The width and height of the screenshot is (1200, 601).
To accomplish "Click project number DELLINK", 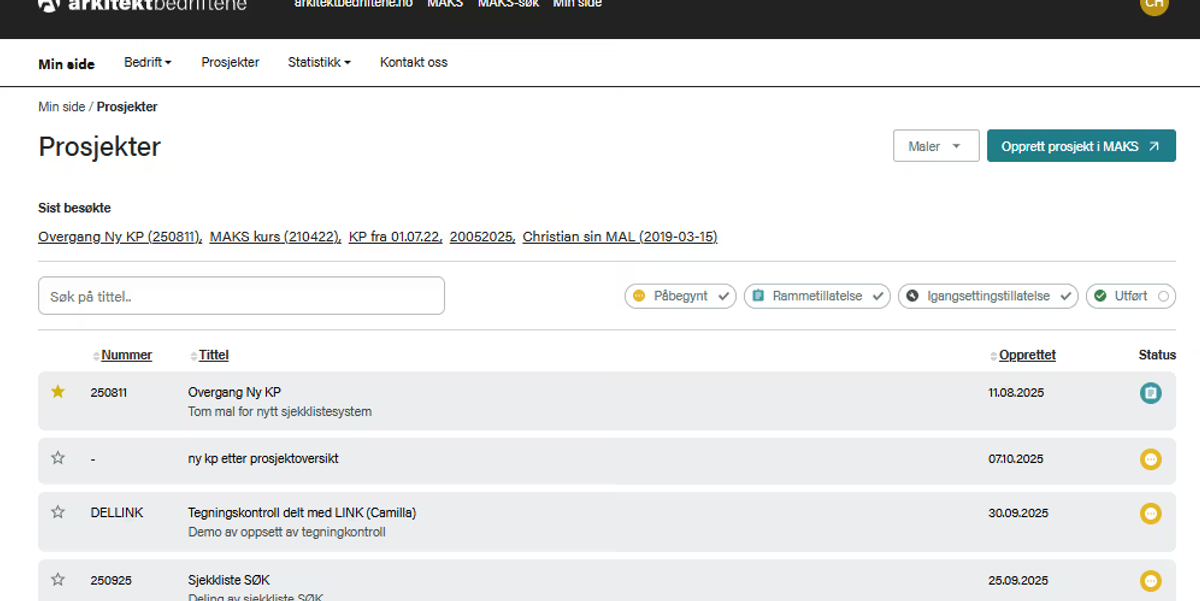I will pos(117,513).
